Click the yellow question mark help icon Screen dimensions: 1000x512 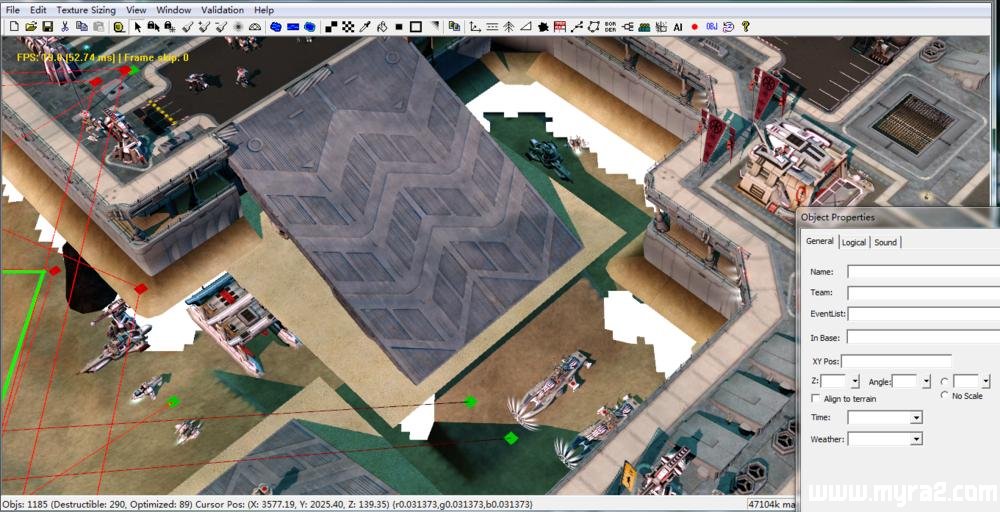click(745, 27)
